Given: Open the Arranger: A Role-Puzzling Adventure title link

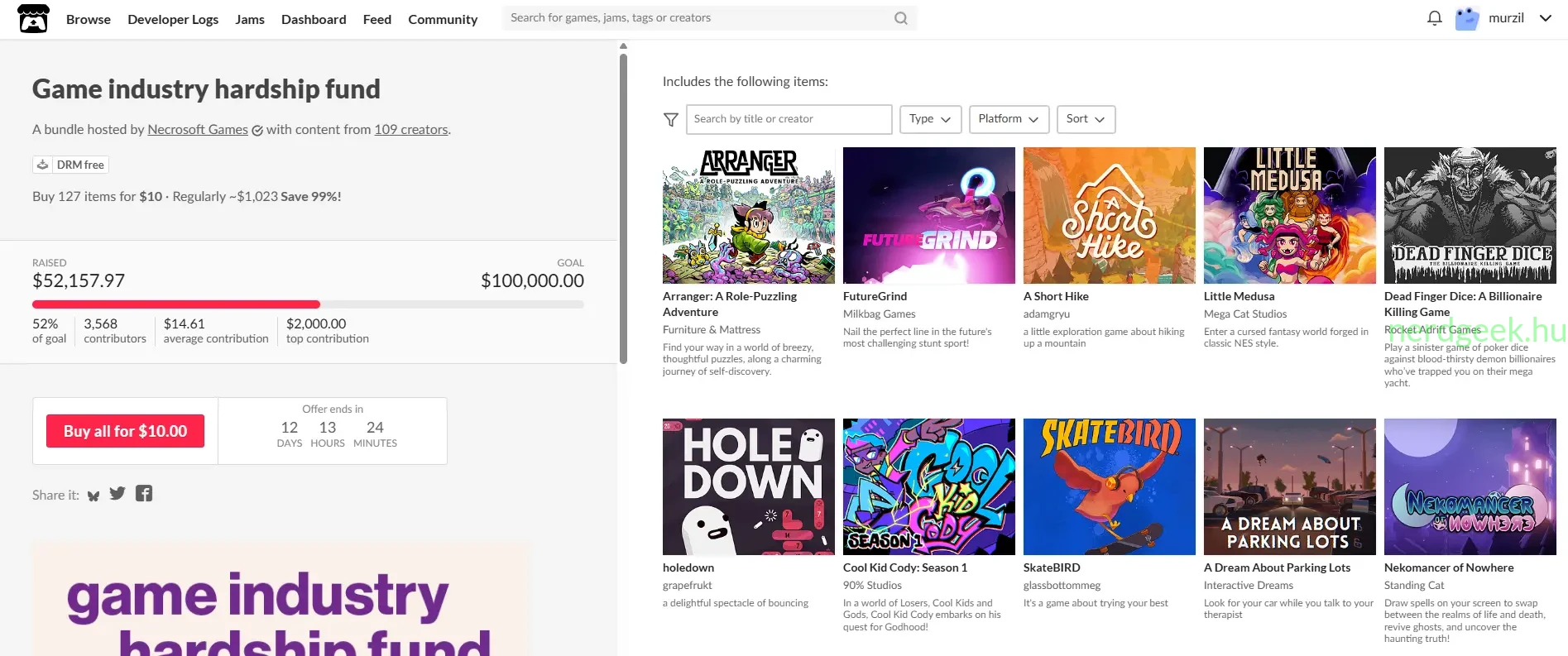Looking at the screenshot, I should point(730,304).
